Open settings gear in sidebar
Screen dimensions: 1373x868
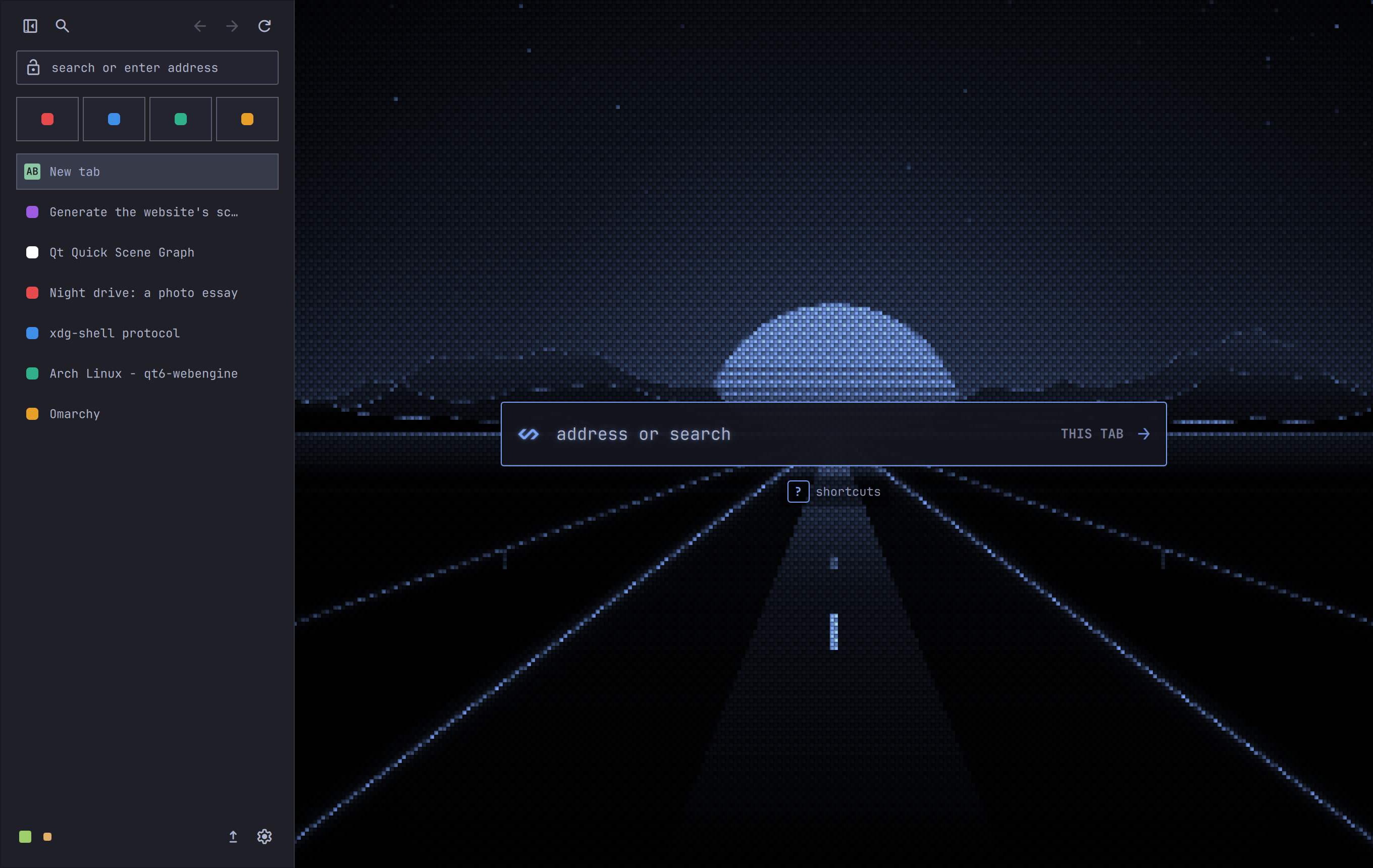pos(264,837)
